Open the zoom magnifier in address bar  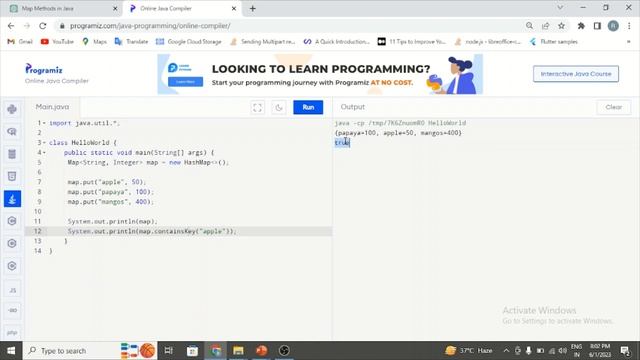(529, 26)
